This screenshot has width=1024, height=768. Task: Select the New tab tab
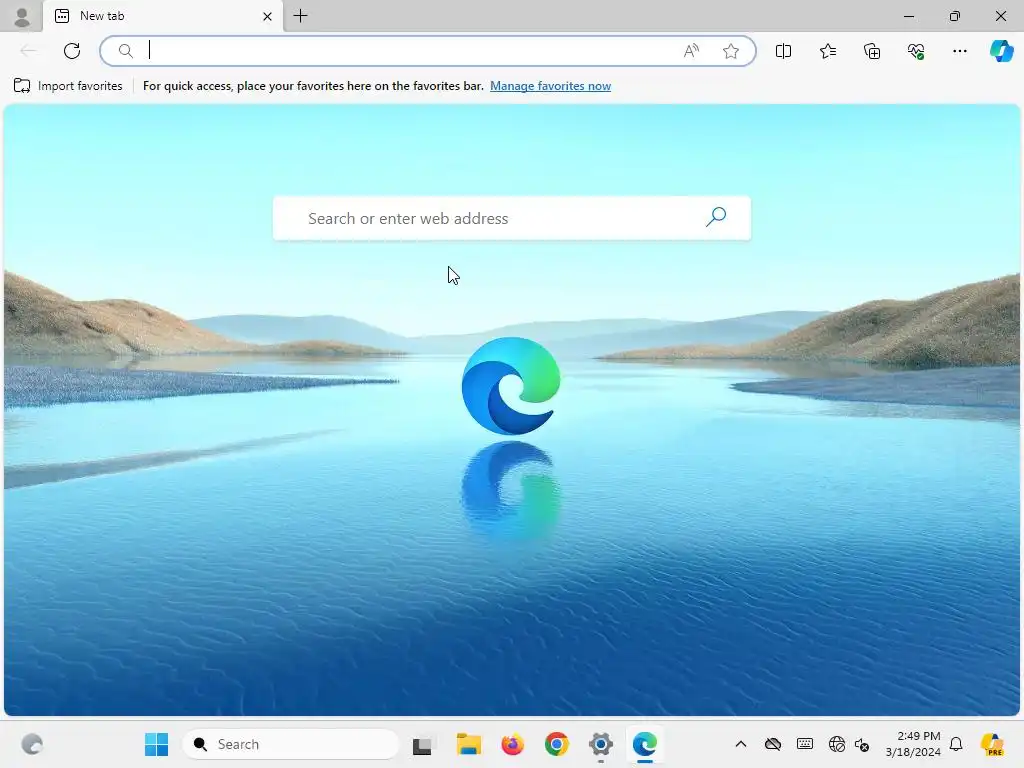pos(163,16)
